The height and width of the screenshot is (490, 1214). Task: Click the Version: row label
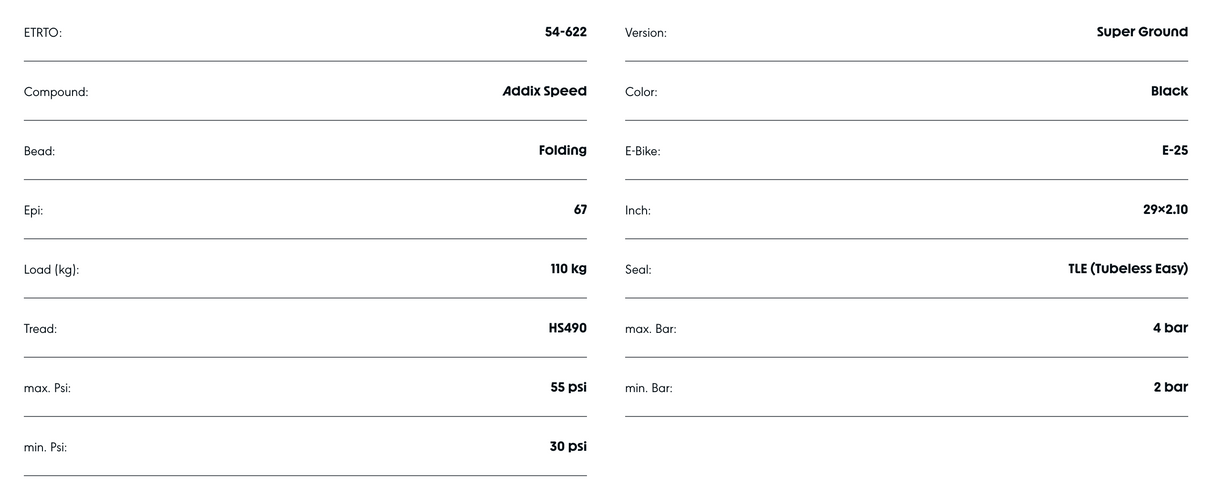coord(646,33)
